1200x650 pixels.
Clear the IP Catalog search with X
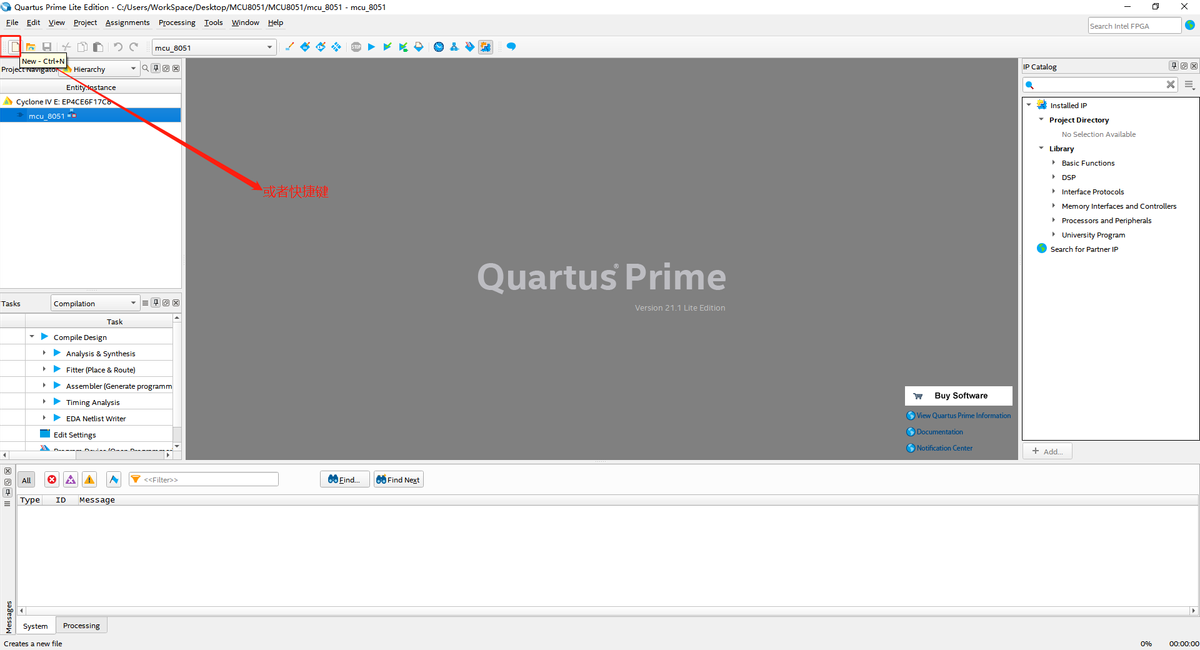click(1171, 85)
